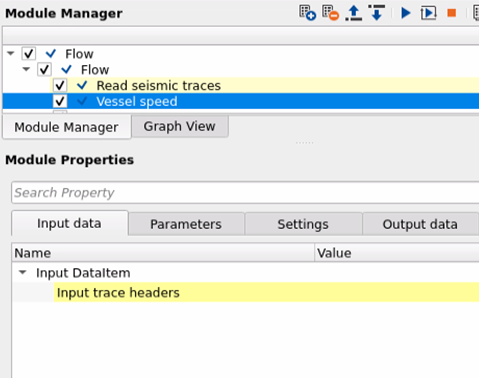Click status checkmark icon beside nested Flow
Image resolution: width=479 pixels, height=378 pixels.
coord(66,69)
